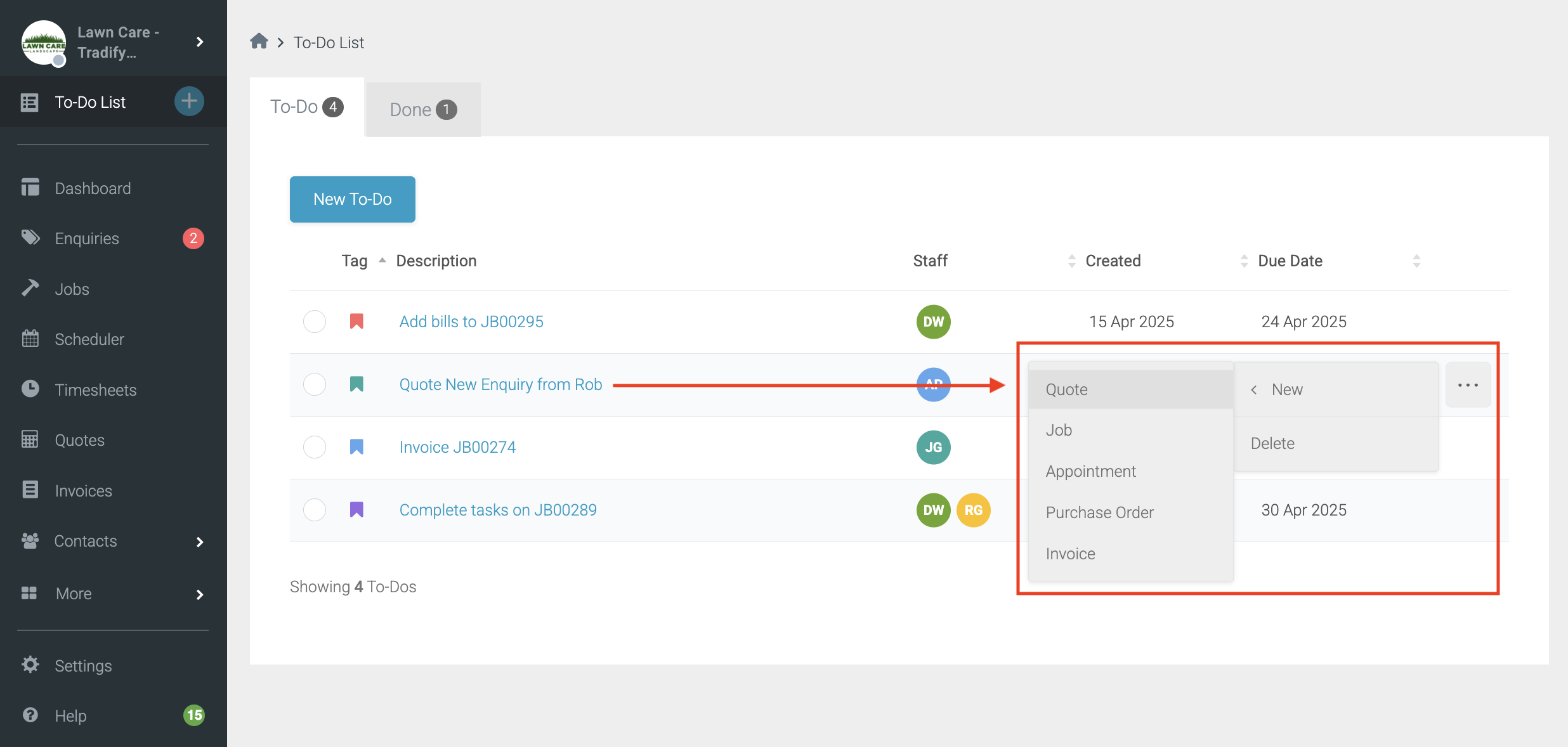The height and width of the screenshot is (747, 1568).
Task: Click the More grid icon
Action: tap(29, 593)
